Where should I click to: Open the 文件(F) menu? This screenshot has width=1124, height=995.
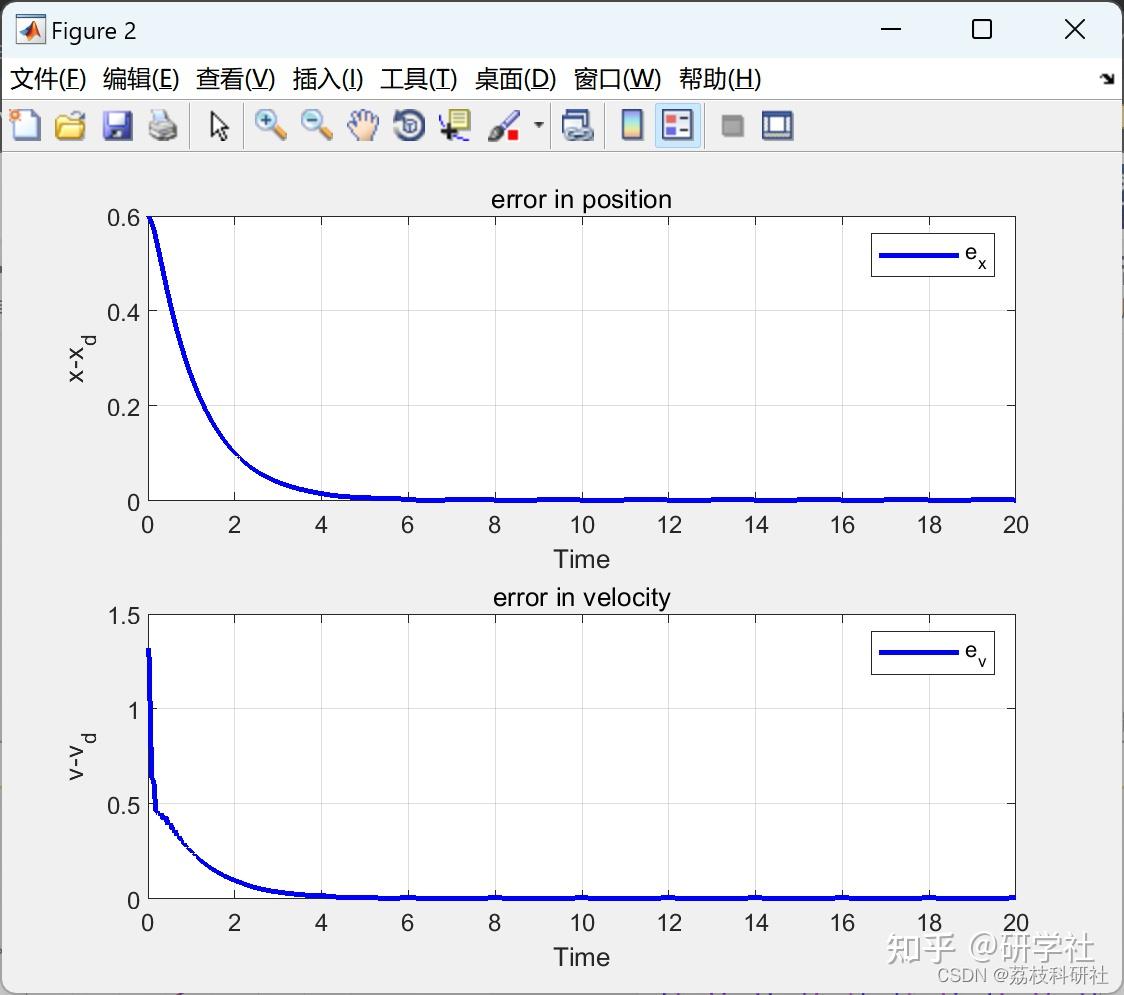pyautogui.click(x=48, y=79)
